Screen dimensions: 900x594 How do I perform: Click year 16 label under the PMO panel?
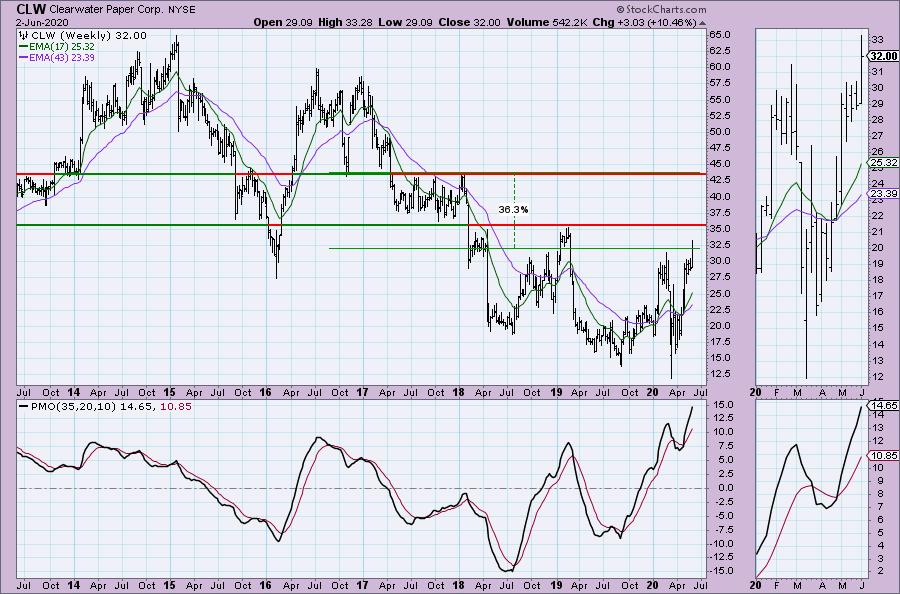pos(265,585)
